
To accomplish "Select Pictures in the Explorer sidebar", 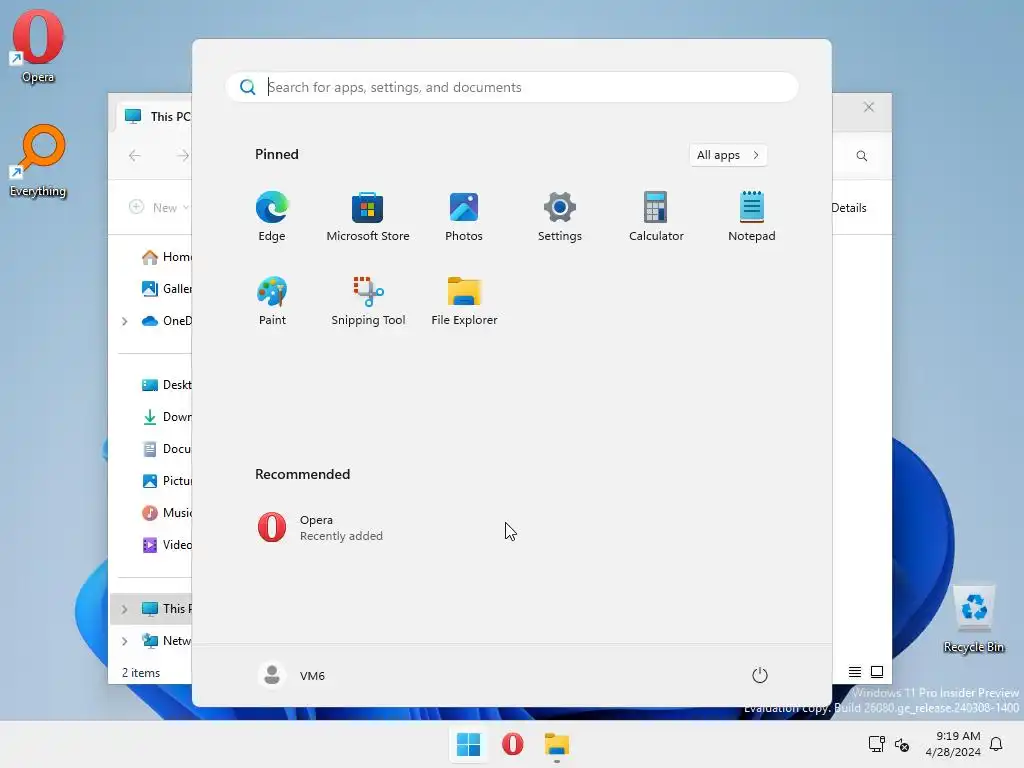I will click(166, 481).
